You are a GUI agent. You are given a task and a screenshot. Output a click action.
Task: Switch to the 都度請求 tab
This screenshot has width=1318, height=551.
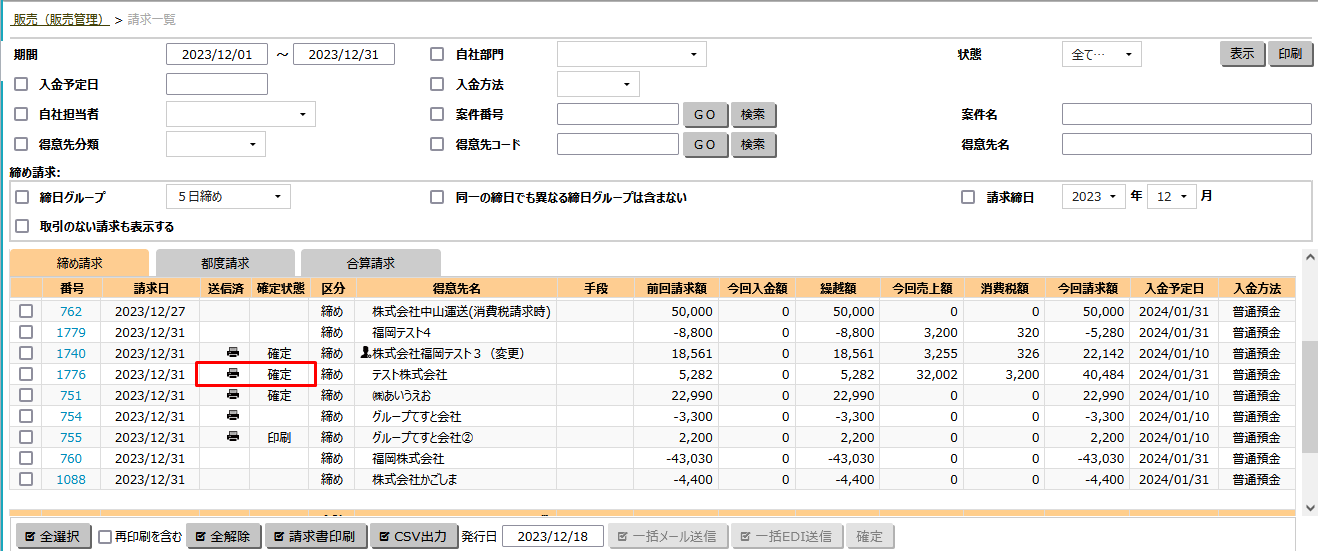click(225, 263)
